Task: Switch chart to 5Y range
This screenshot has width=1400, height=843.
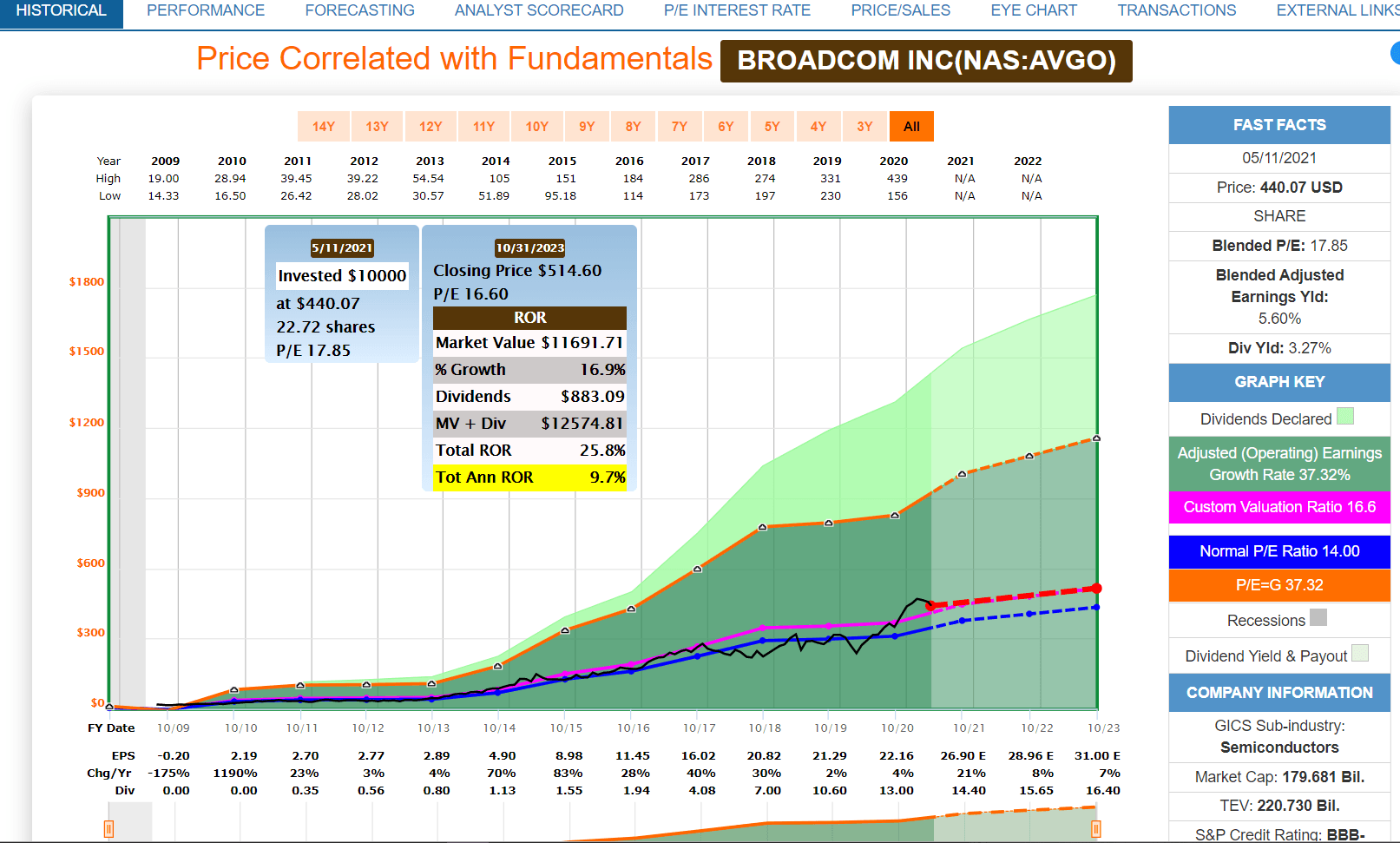Action: pyautogui.click(x=772, y=127)
